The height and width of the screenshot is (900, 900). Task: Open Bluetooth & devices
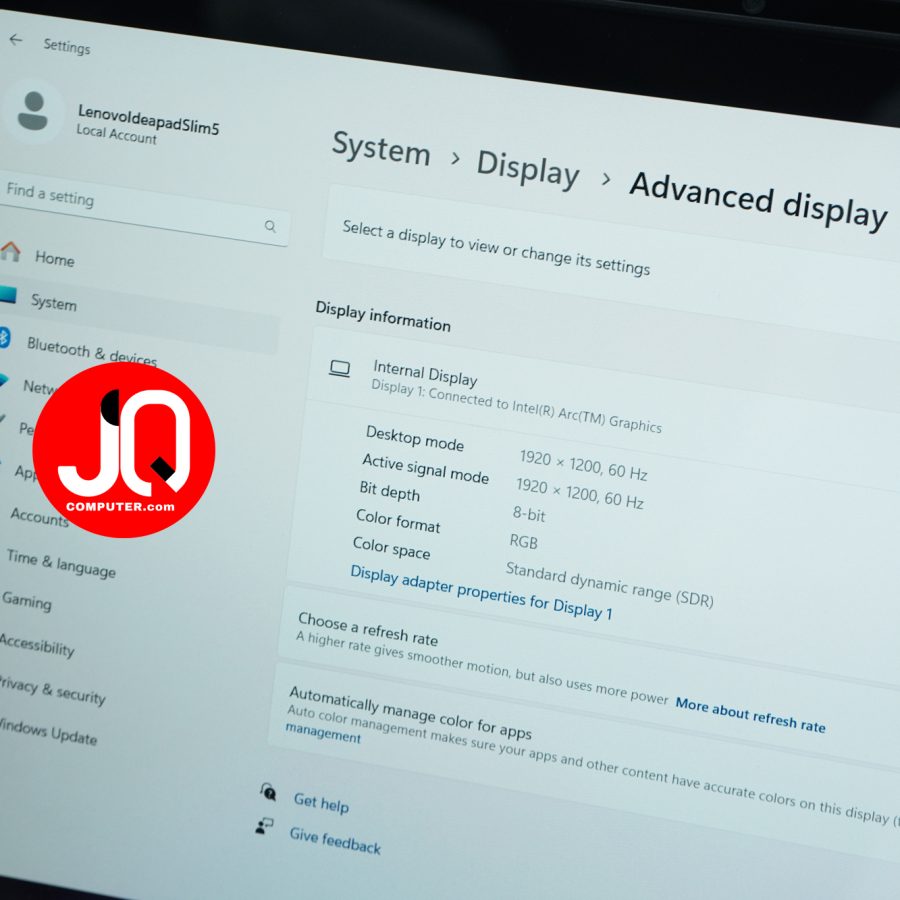[92, 352]
